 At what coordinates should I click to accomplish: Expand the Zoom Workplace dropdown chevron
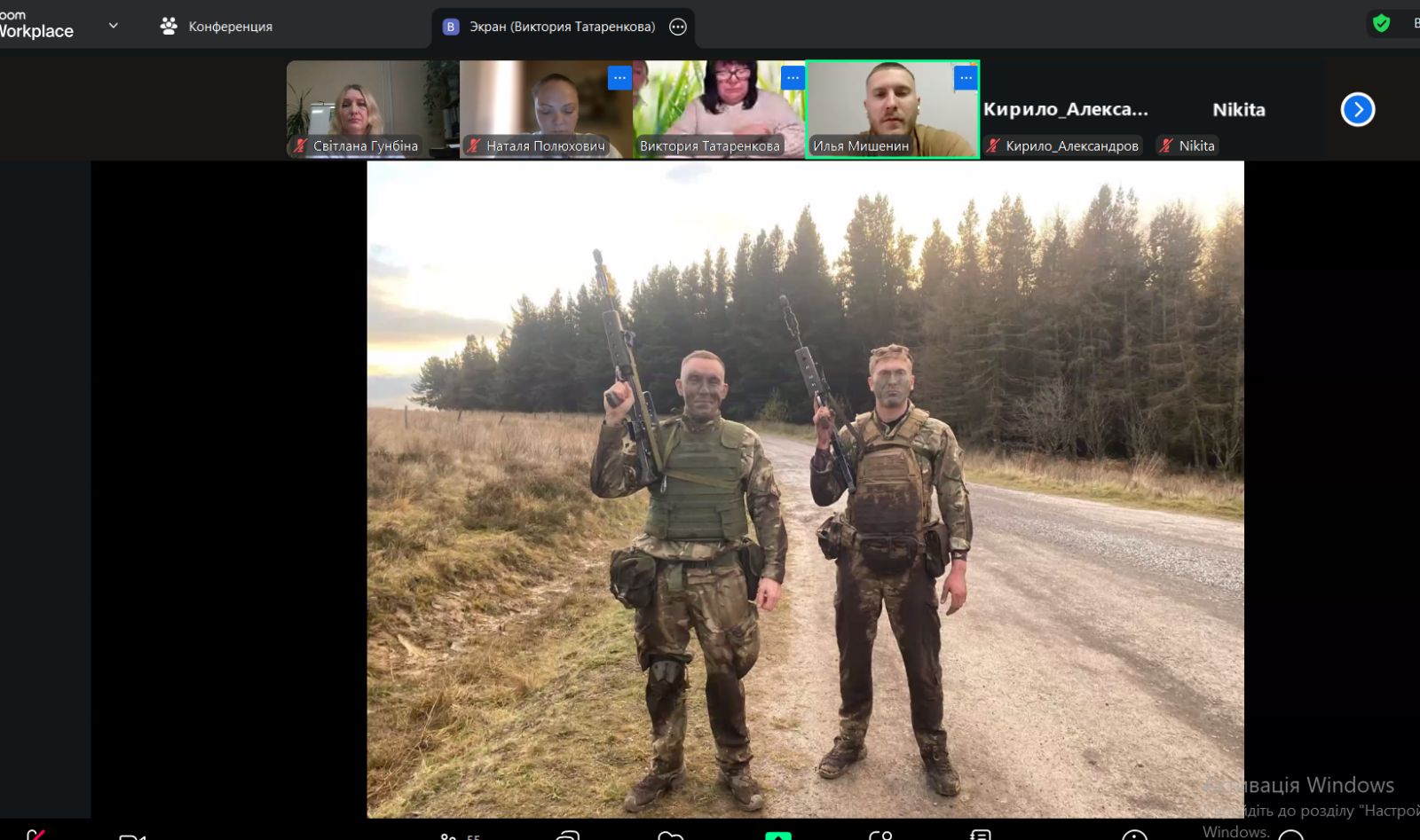[114, 26]
